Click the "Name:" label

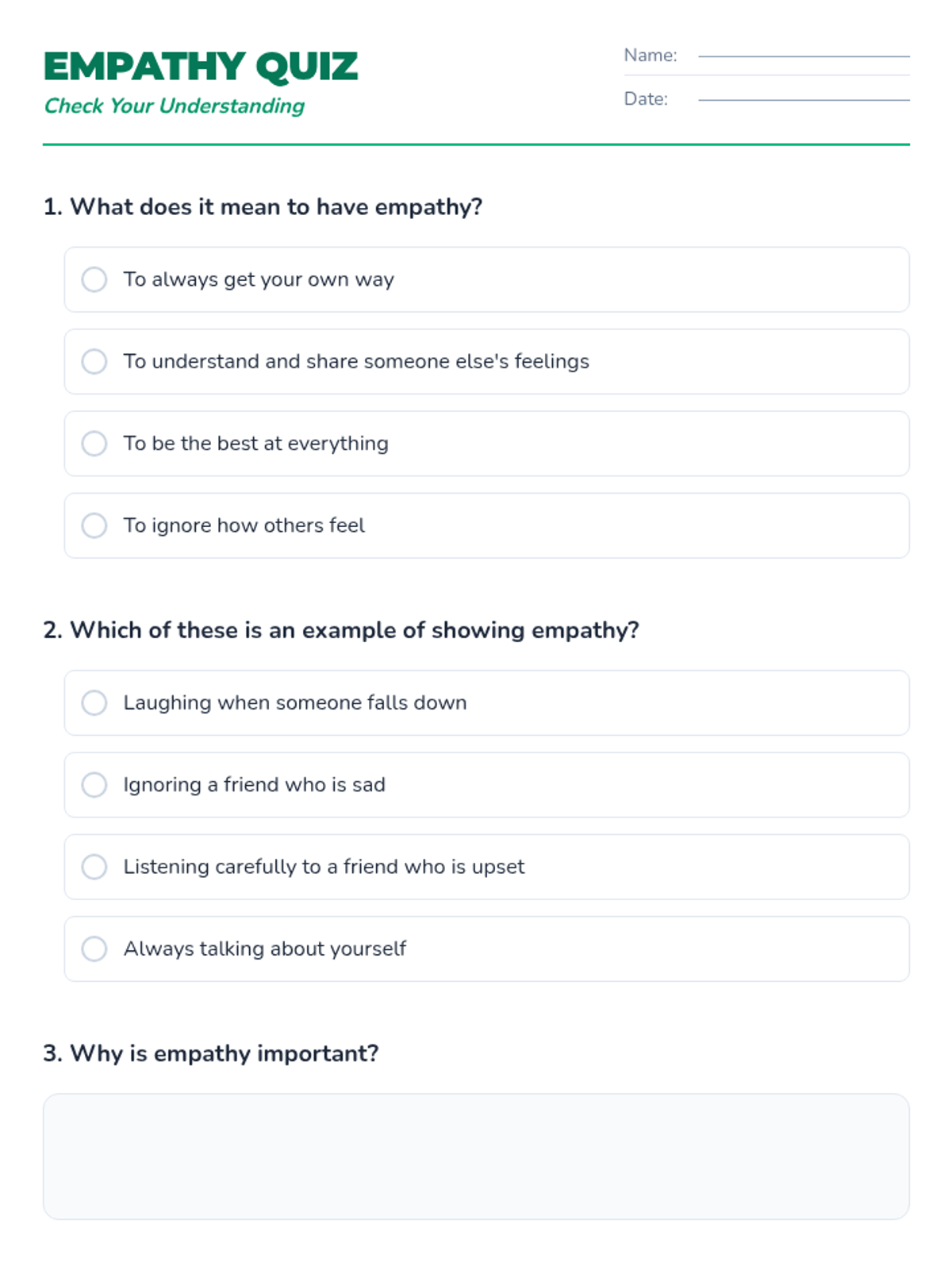point(651,56)
